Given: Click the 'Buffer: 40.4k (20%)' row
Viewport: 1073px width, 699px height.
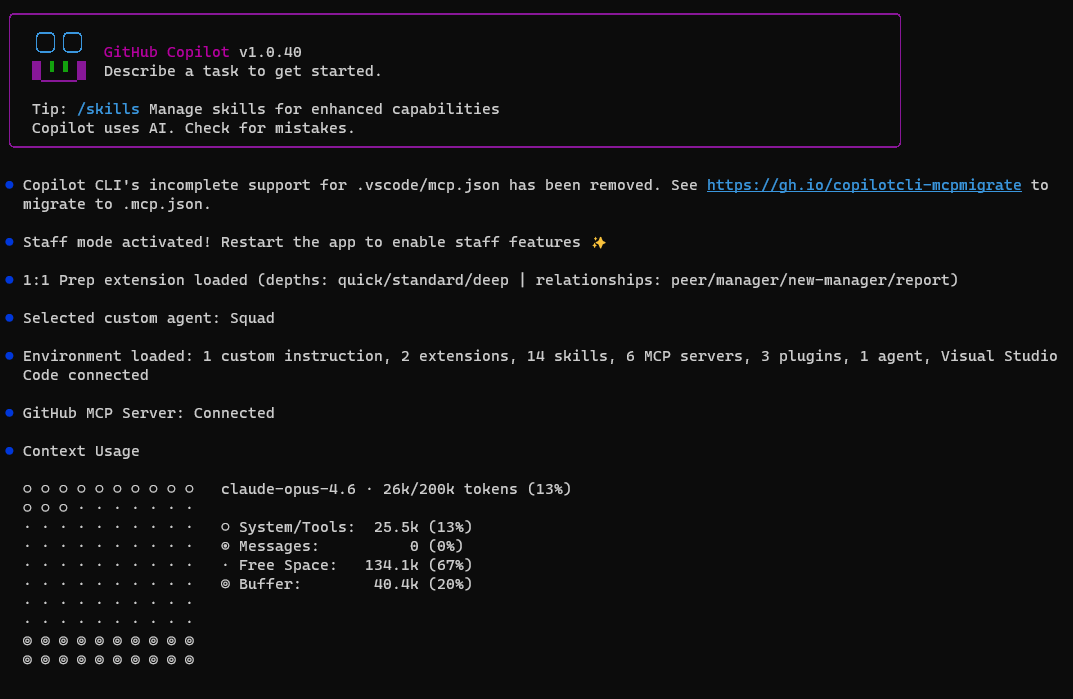Looking at the screenshot, I should [346, 584].
